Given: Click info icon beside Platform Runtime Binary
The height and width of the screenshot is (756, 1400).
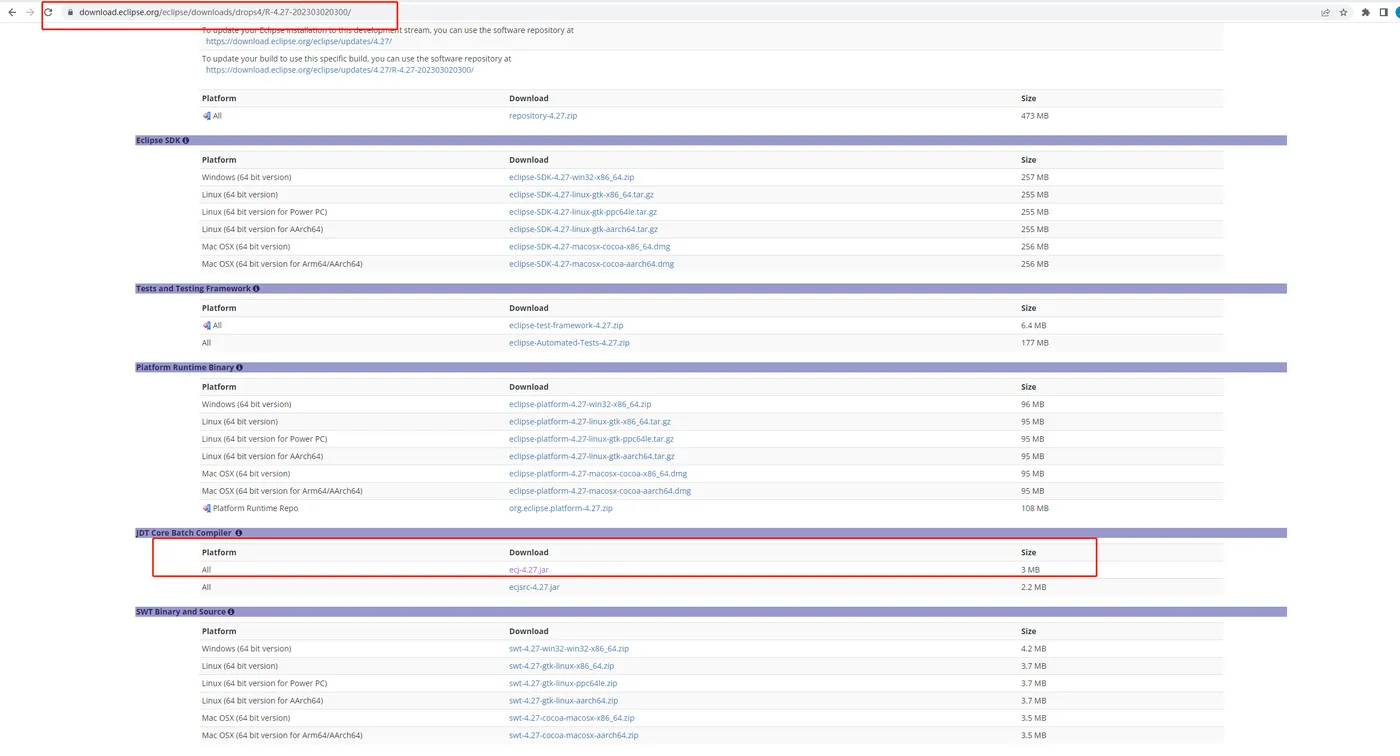Looking at the screenshot, I should 239,368.
